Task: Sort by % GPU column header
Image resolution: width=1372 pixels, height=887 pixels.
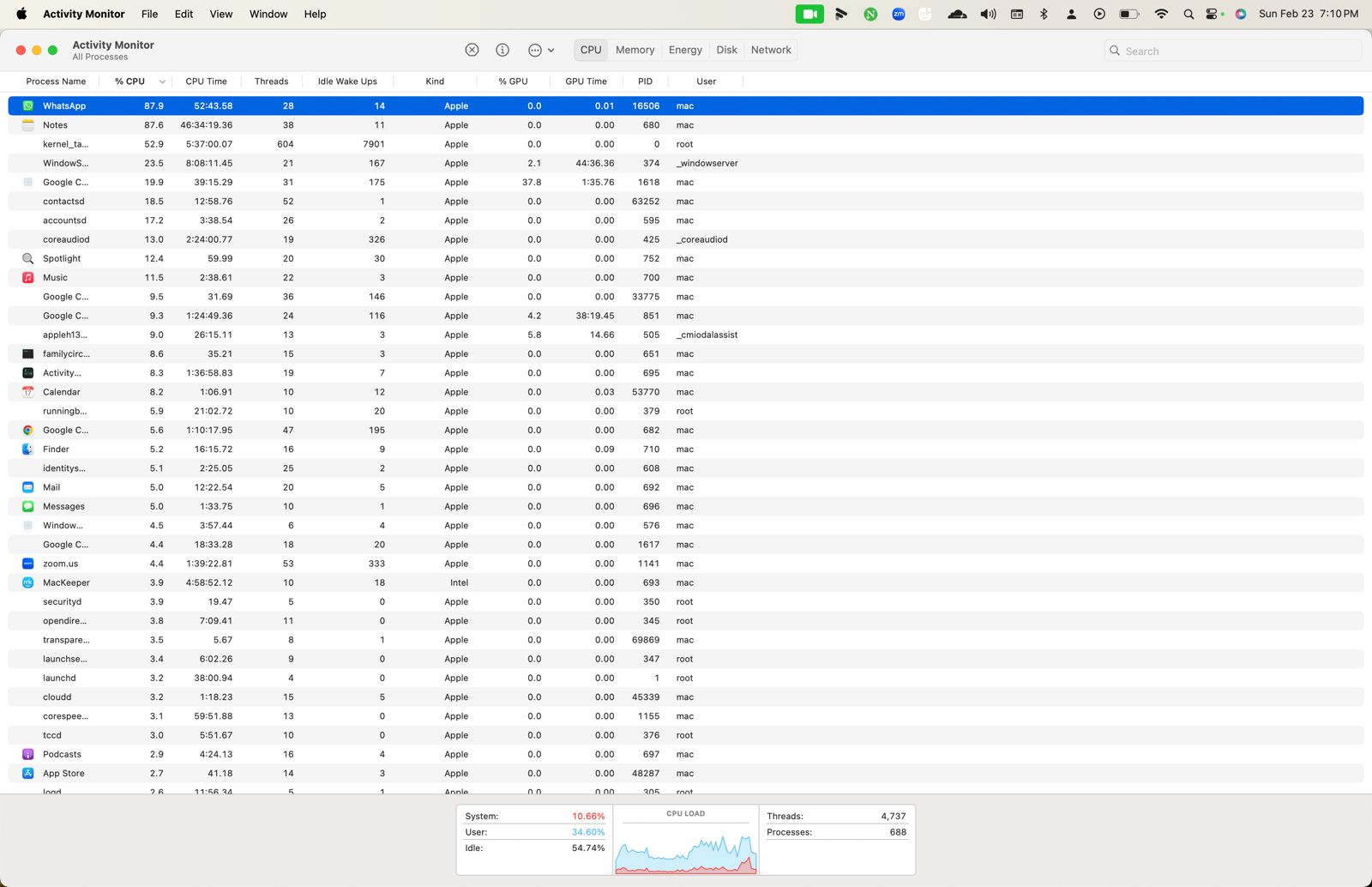Action: coord(513,81)
